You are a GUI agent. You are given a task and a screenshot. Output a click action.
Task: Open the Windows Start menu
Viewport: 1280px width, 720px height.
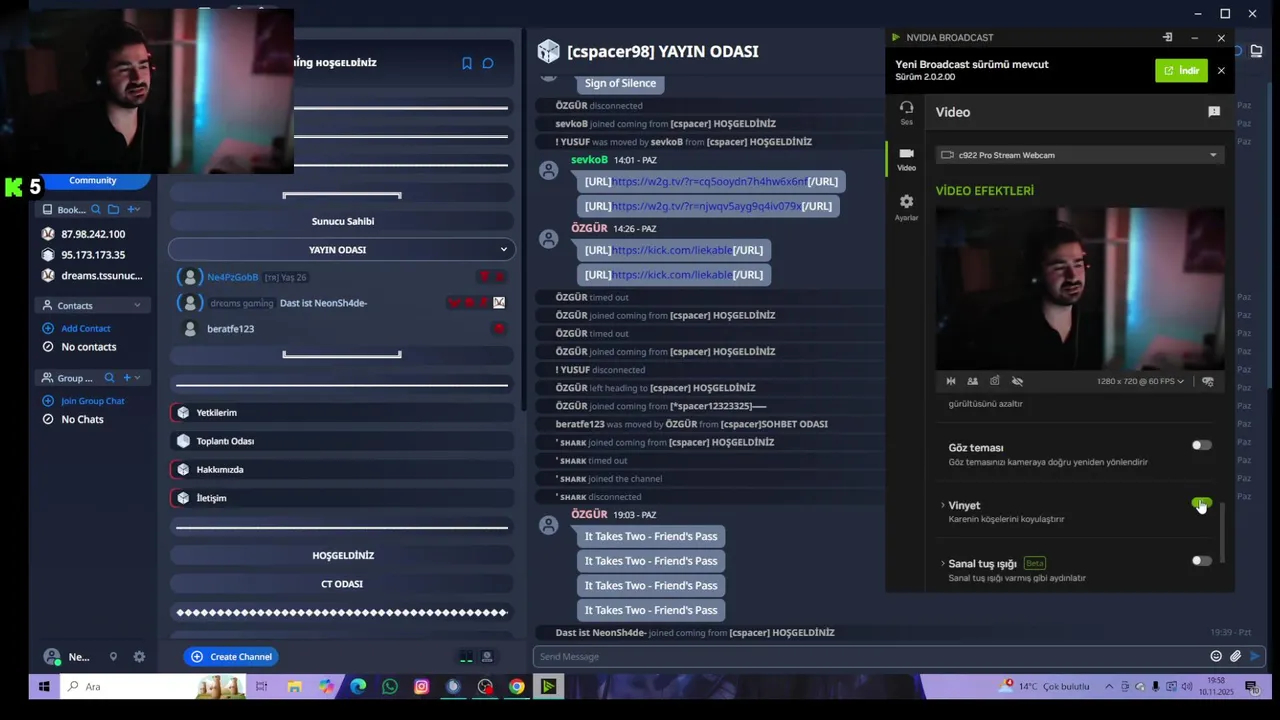(44, 687)
